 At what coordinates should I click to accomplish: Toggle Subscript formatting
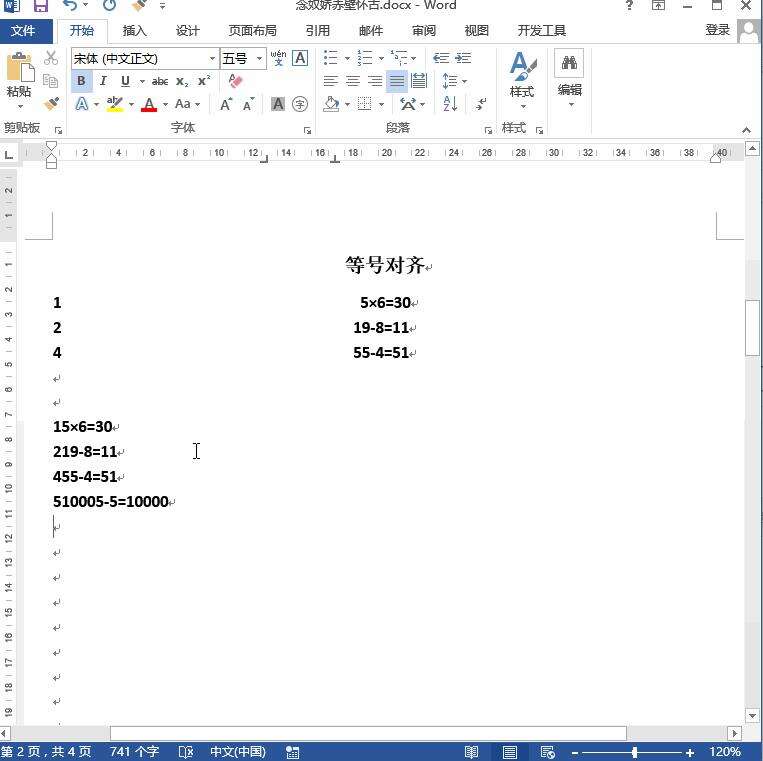[x=182, y=81]
